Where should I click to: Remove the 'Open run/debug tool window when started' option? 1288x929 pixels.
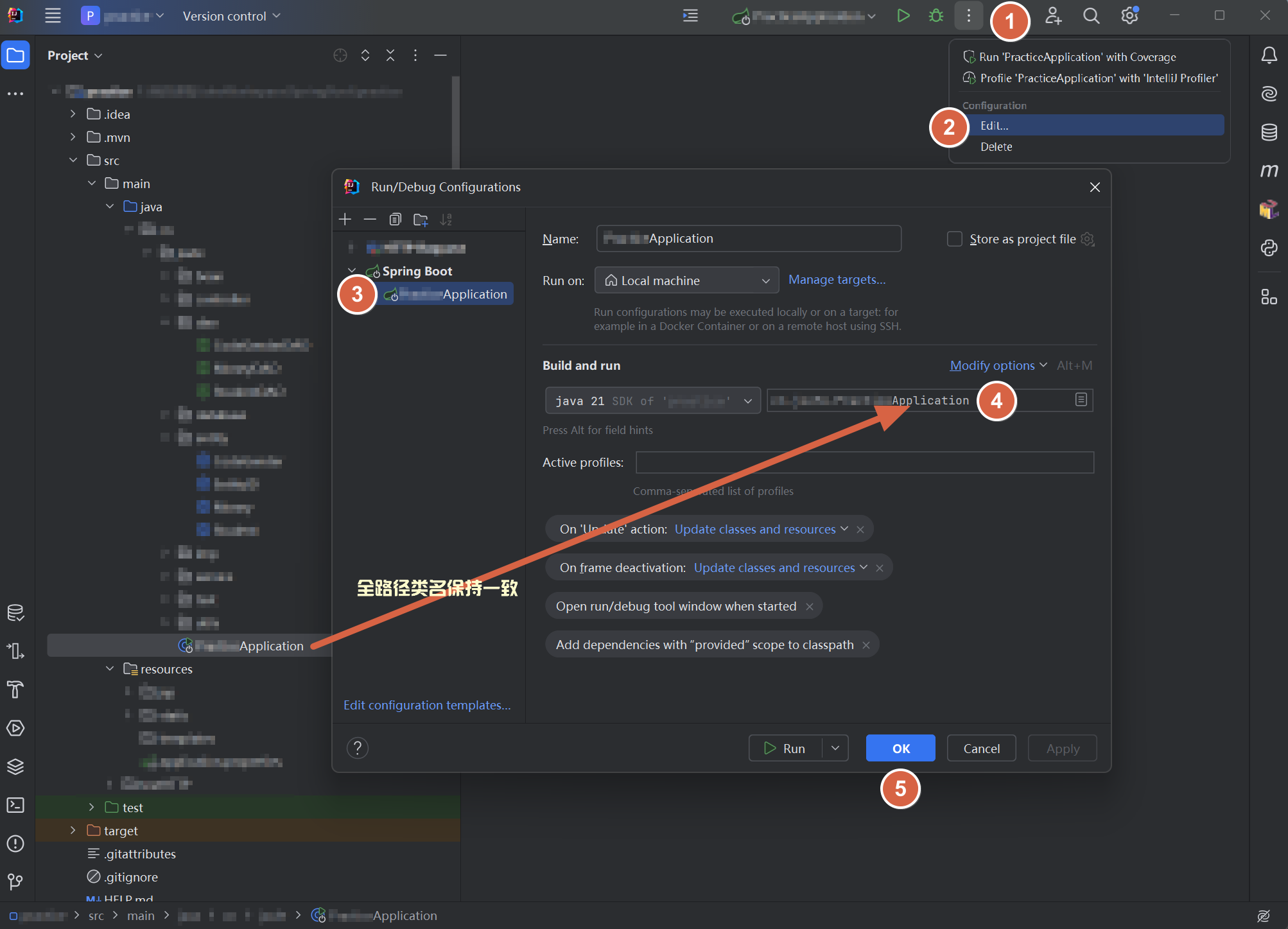click(810, 607)
